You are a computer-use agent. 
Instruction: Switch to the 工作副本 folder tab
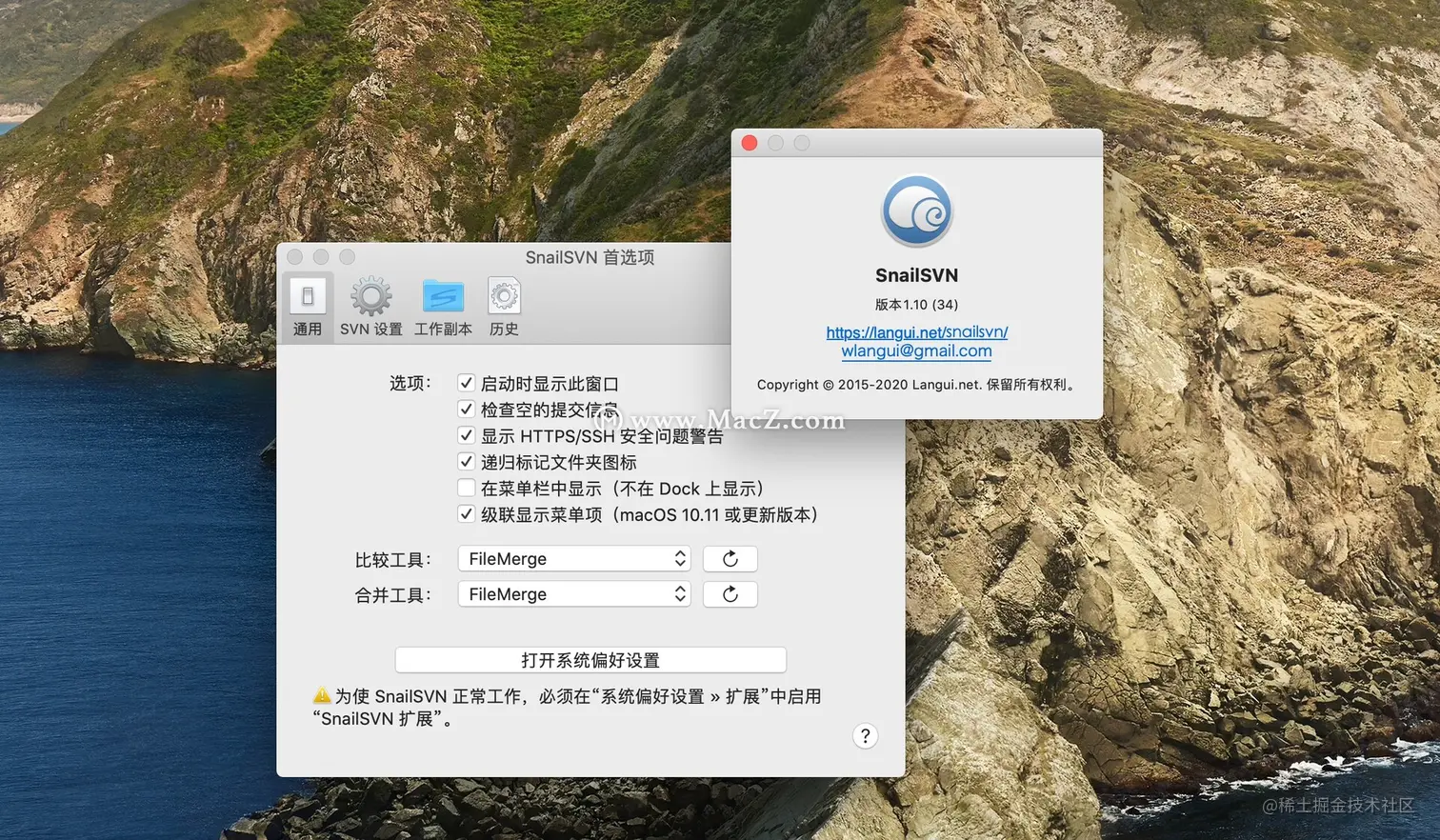[x=443, y=307]
